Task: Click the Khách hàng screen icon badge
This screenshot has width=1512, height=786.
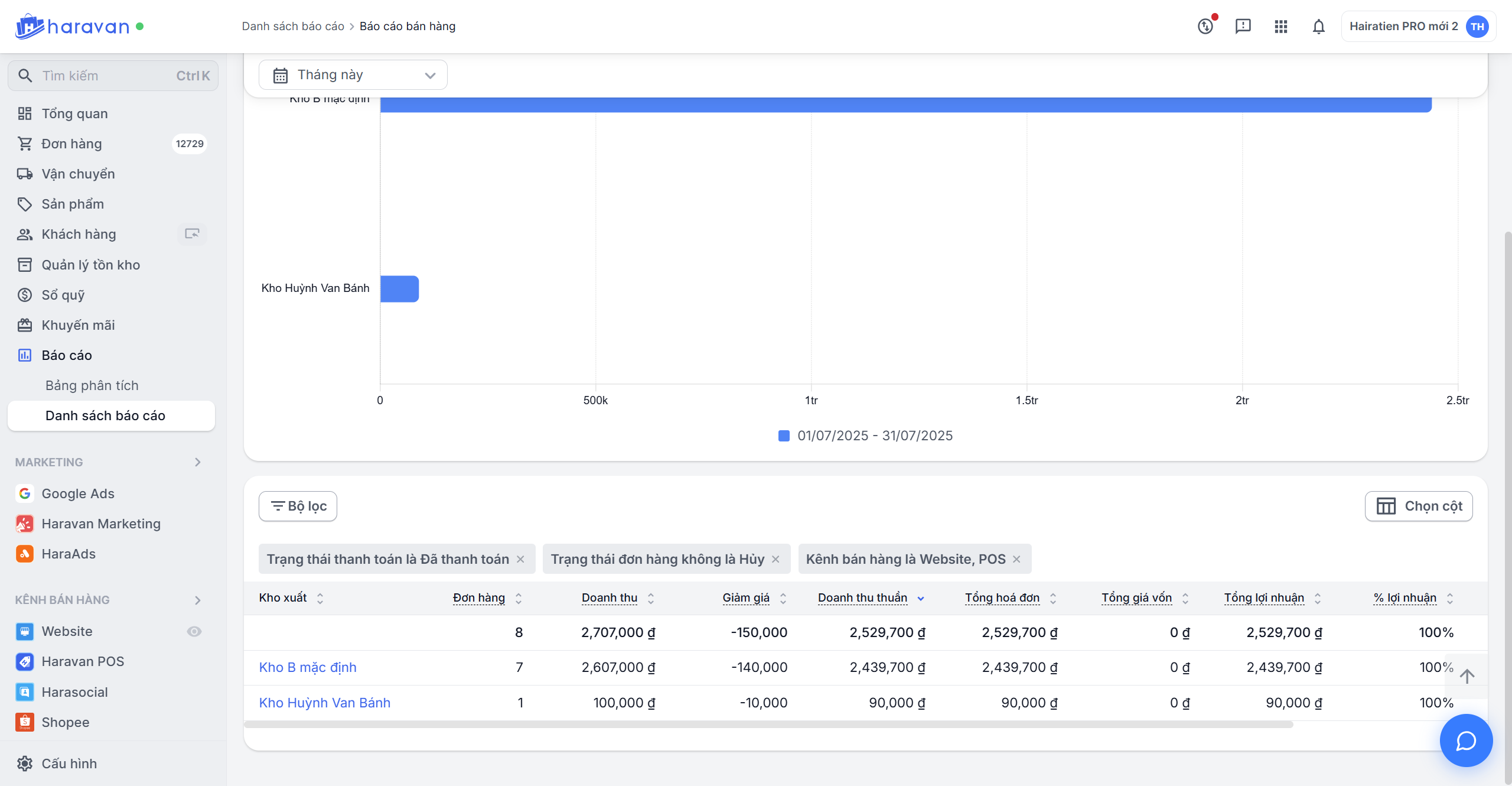Action: [192, 234]
